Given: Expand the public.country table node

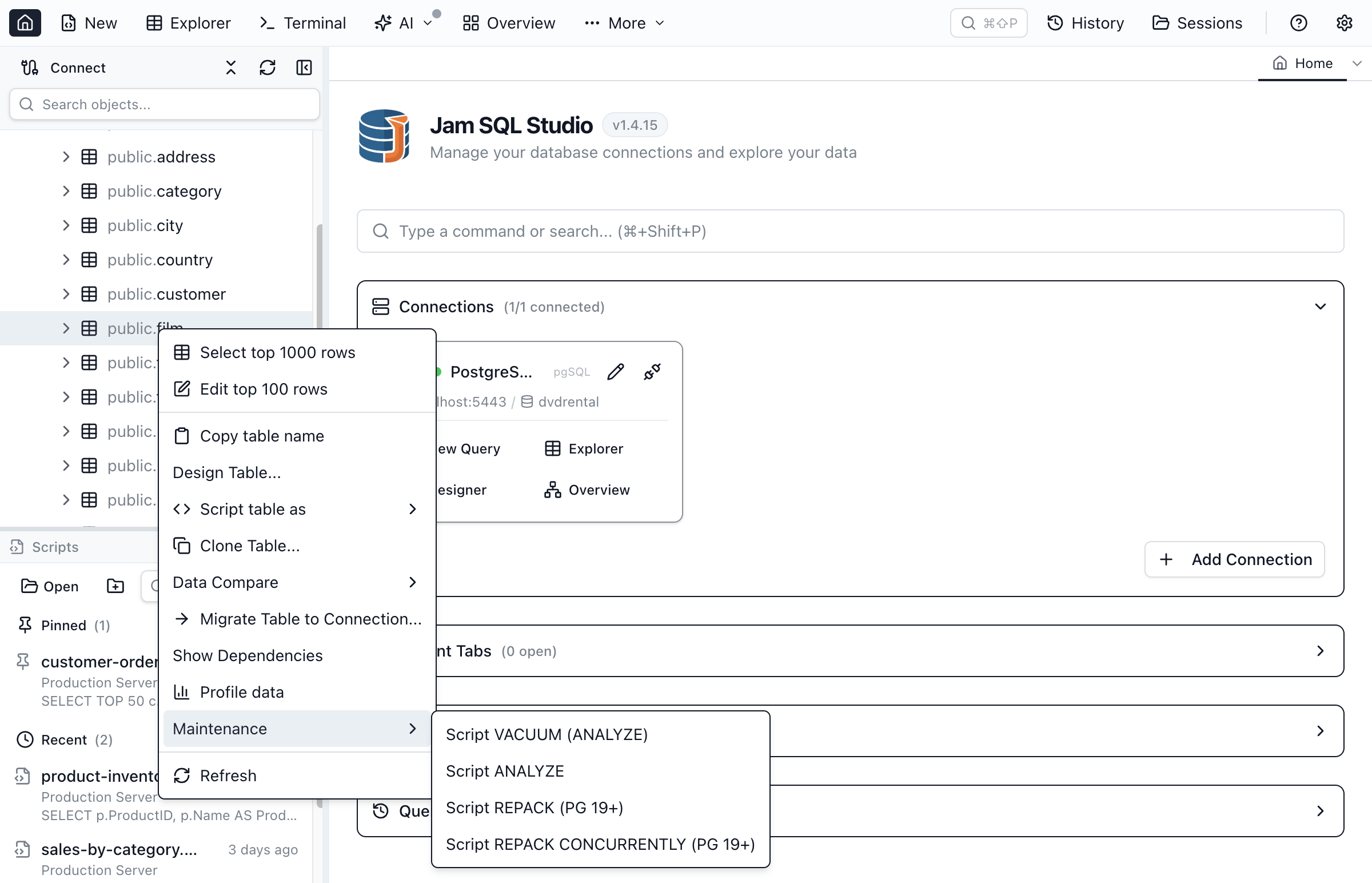Looking at the screenshot, I should point(66,260).
